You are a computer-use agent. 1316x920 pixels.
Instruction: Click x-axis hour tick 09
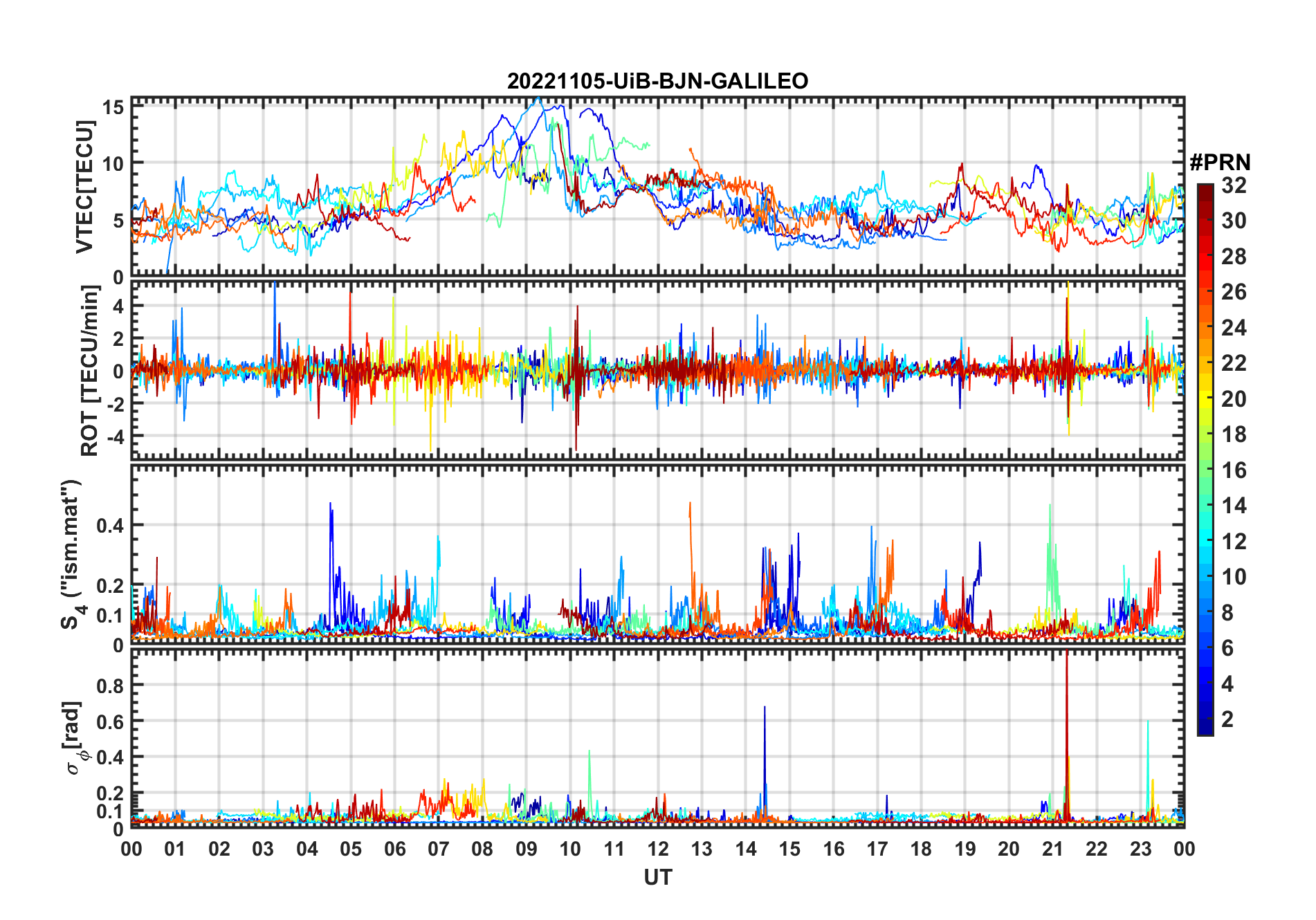527,849
